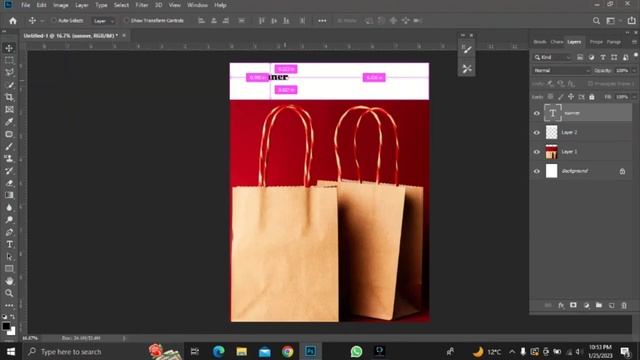The height and width of the screenshot is (360, 640).
Task: Click the background color swatch
Action: tap(11, 331)
